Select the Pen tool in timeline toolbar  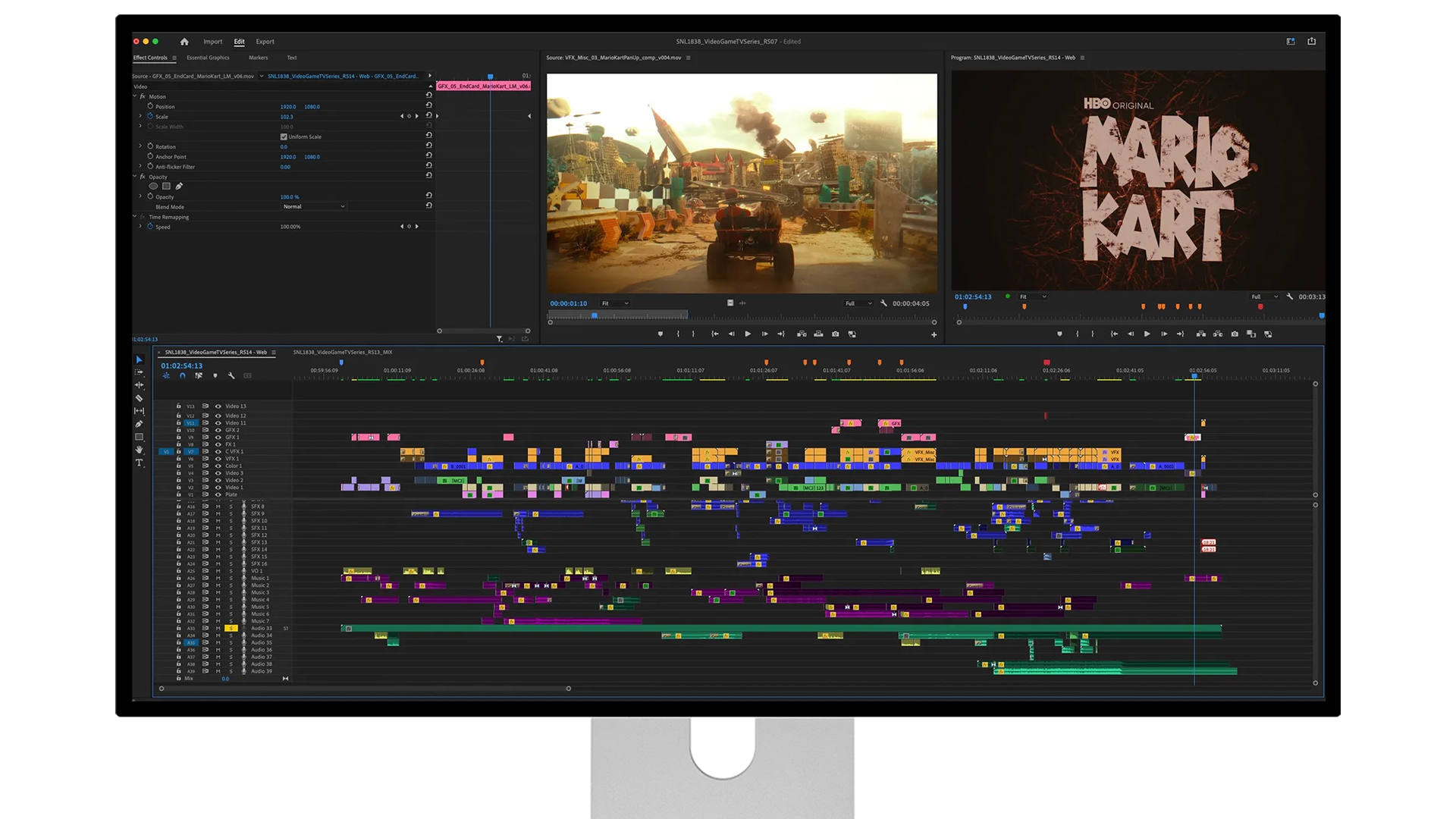140,424
